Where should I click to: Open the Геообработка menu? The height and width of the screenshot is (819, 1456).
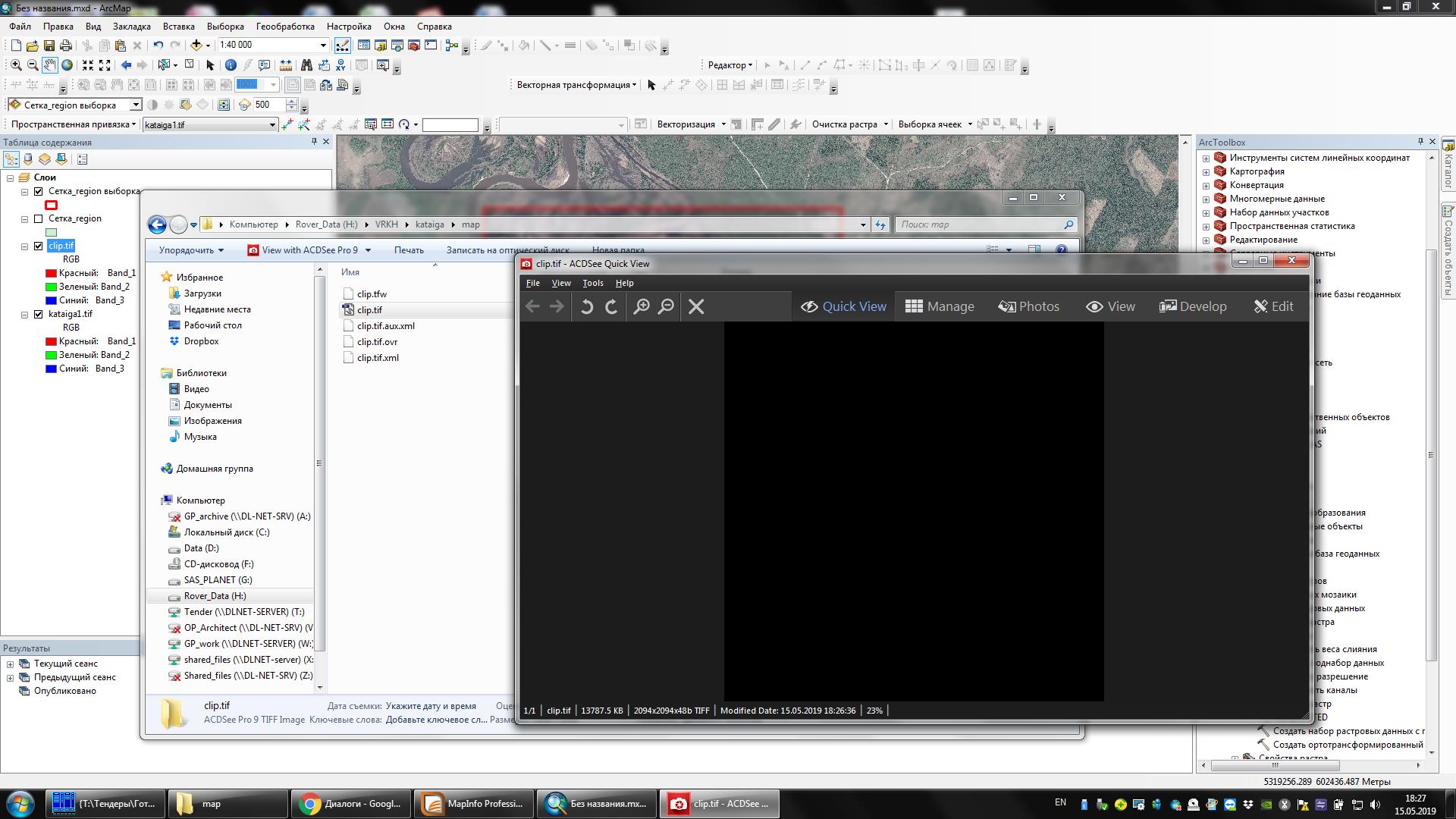tap(285, 26)
